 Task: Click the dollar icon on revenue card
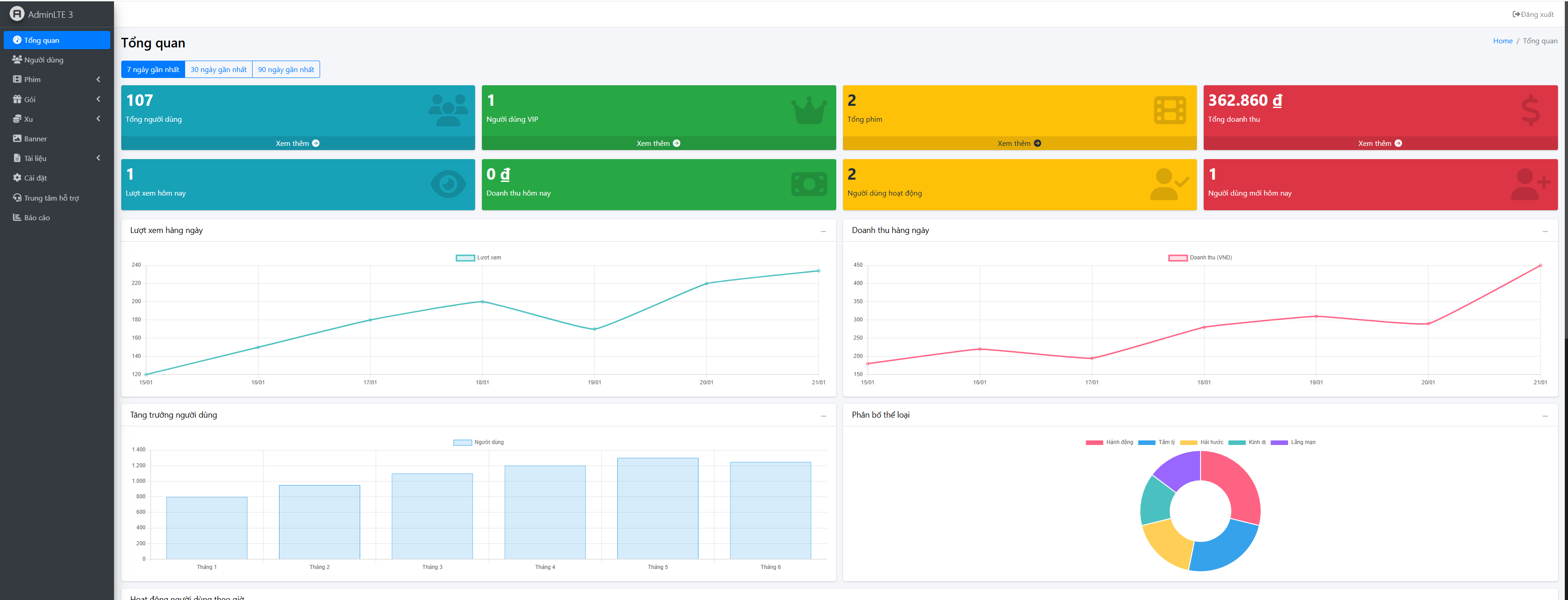click(1530, 111)
